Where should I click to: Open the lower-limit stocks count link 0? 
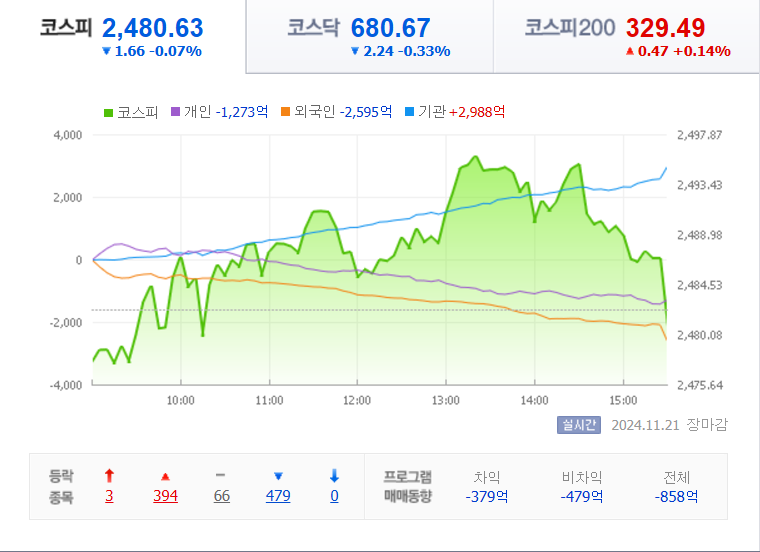pos(334,496)
